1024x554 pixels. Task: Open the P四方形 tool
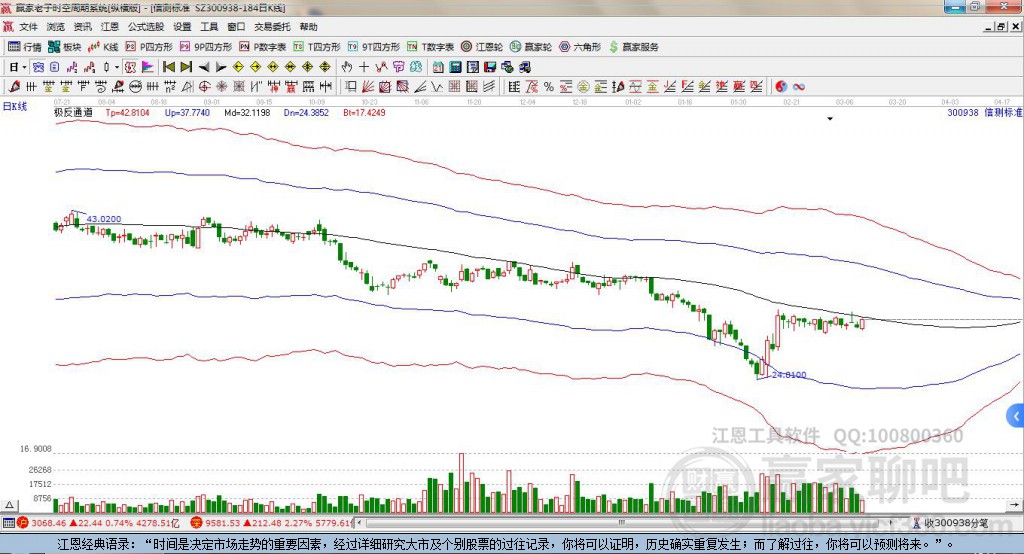[x=150, y=47]
